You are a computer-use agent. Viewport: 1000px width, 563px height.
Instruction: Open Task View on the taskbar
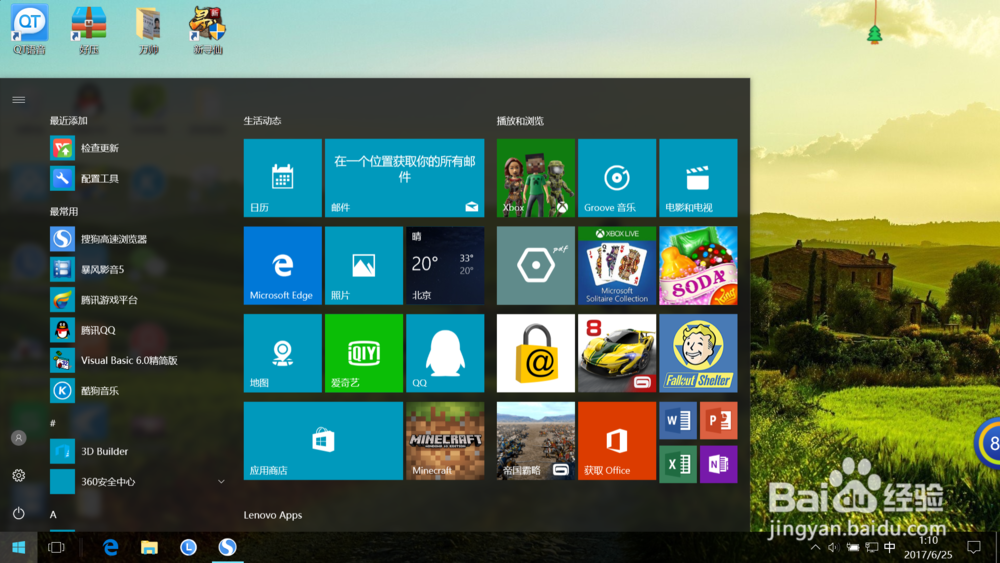56,547
